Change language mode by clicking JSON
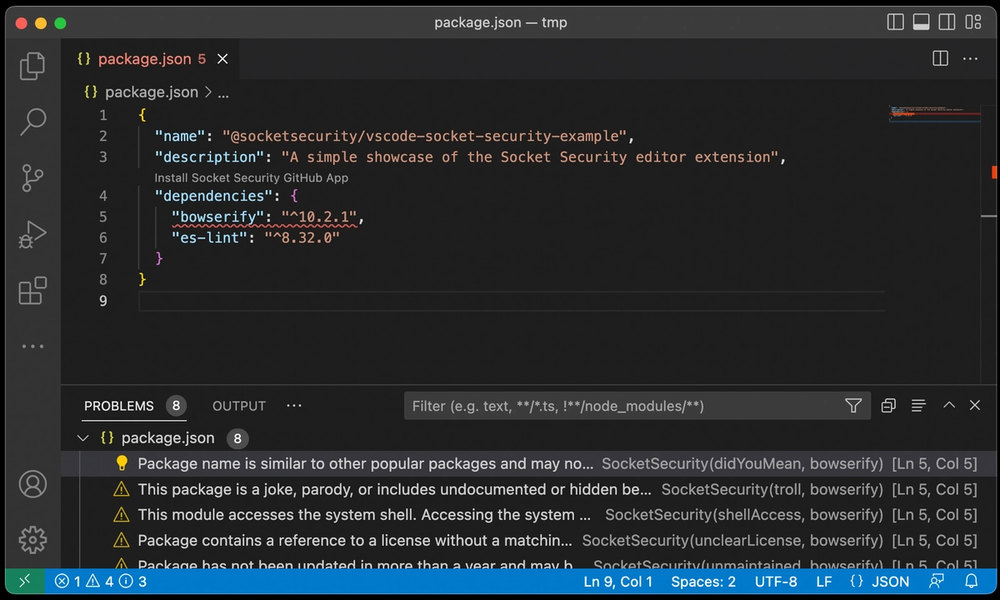Image resolution: width=1000 pixels, height=600 pixels. pyautogui.click(x=890, y=581)
